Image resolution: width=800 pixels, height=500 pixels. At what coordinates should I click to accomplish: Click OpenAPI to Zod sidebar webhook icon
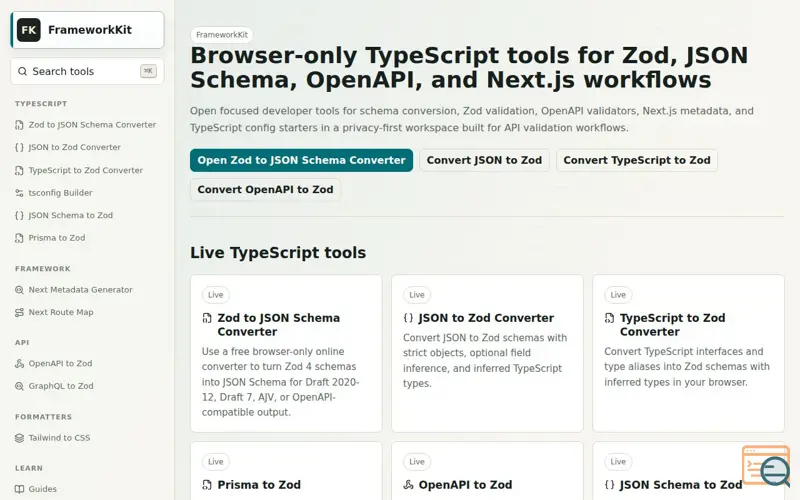19,363
